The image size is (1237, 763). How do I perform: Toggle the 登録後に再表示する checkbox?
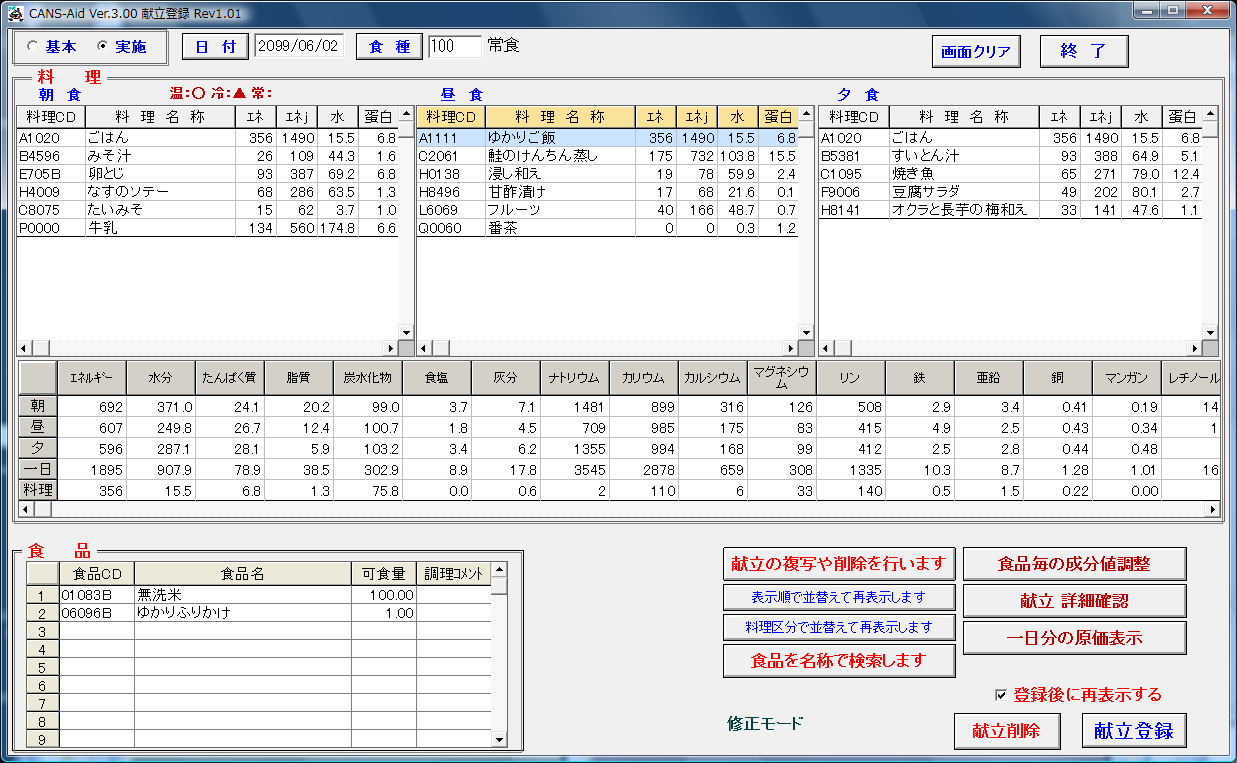[x=1001, y=695]
